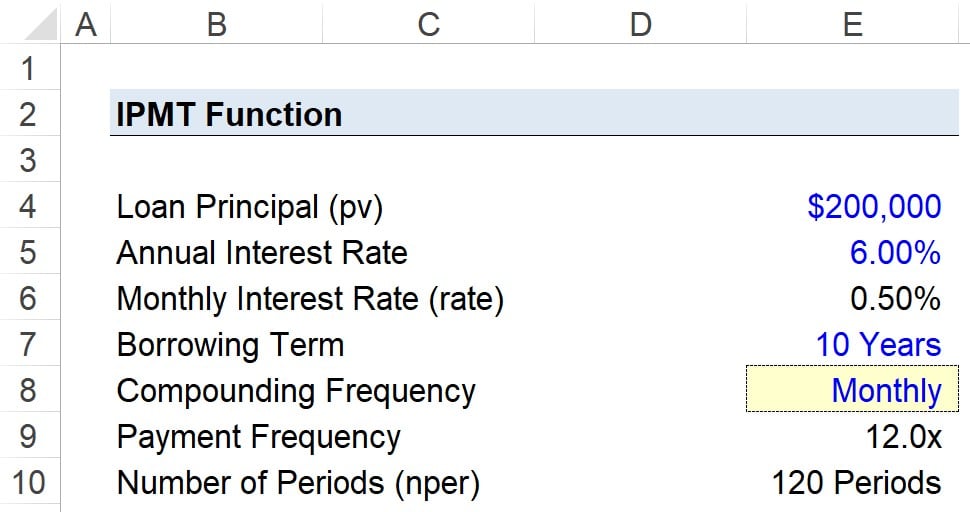Select row 8 header
The height and width of the screenshot is (512, 970).
[x=28, y=390]
